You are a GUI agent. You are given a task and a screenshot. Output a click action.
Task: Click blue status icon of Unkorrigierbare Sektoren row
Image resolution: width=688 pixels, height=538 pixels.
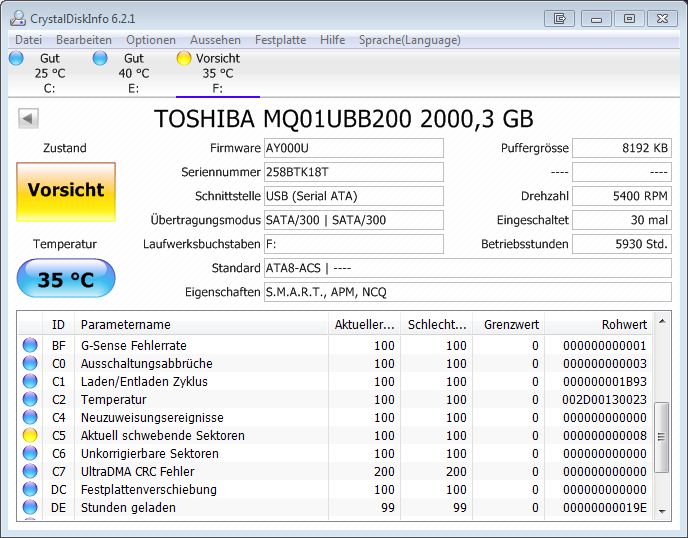pyautogui.click(x=30, y=453)
